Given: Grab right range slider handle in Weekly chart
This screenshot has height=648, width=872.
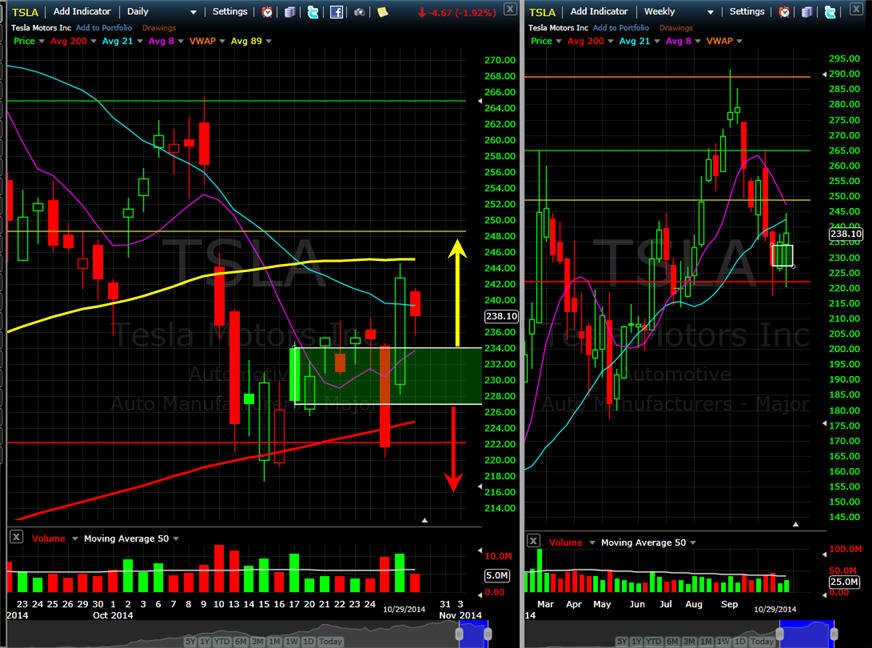Looking at the screenshot, I should (834, 634).
